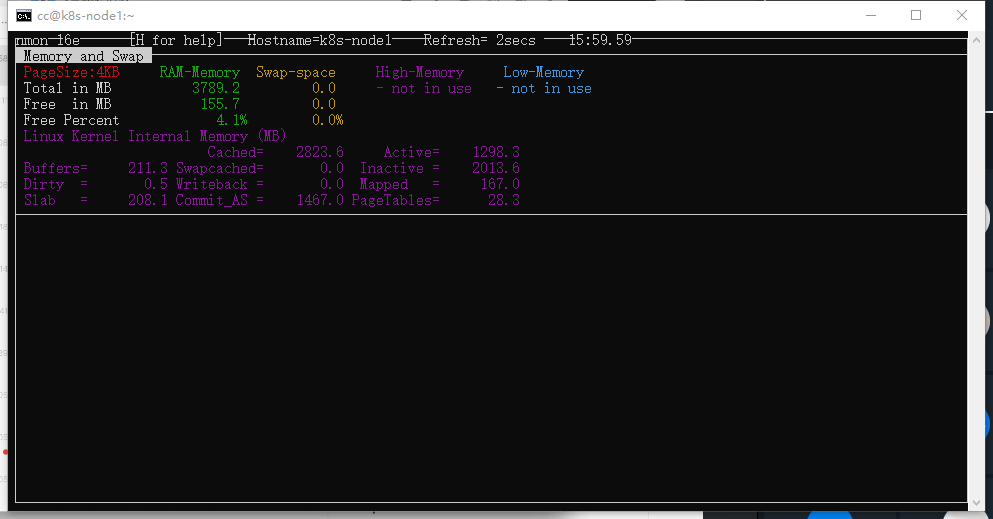Click swap free percent 0.0%

coord(327,120)
